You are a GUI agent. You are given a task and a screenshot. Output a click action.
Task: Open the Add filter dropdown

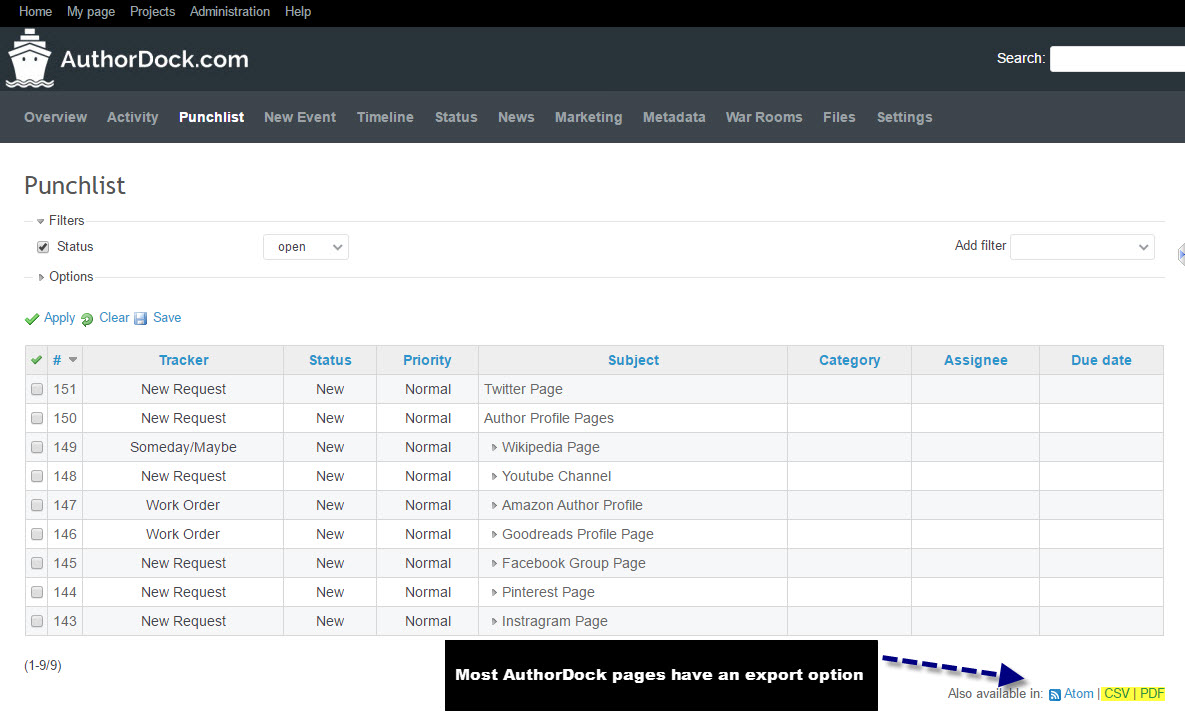click(x=1082, y=247)
